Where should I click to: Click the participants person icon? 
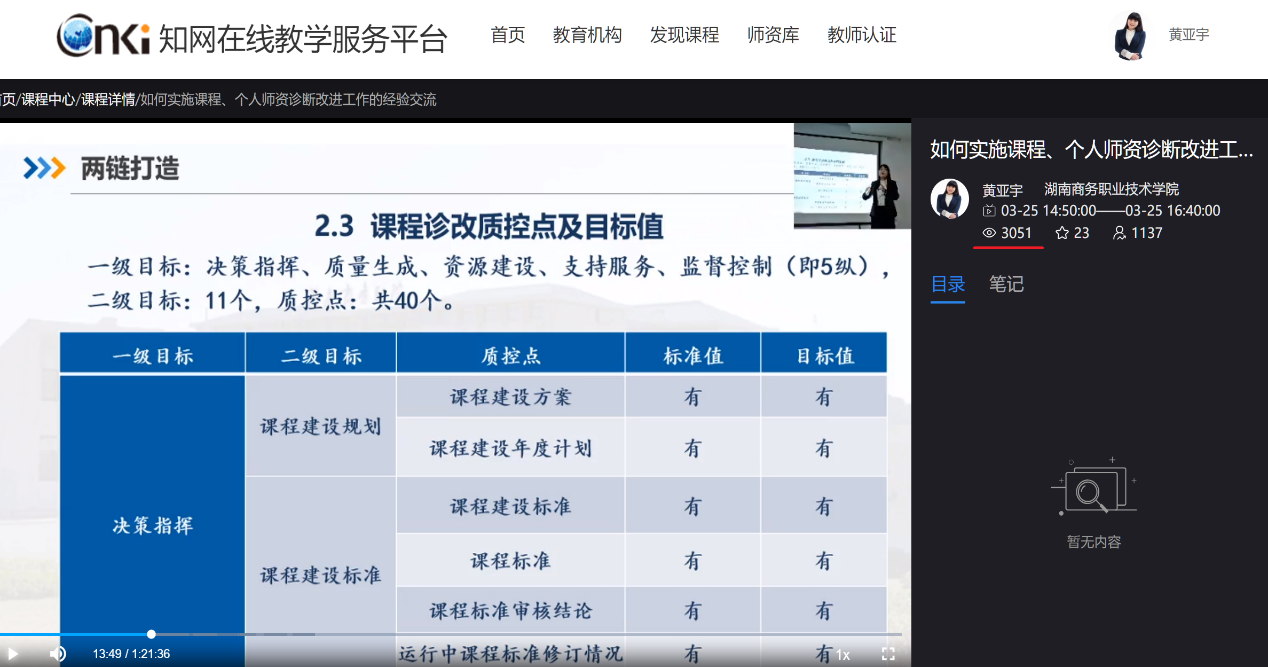(x=1119, y=233)
